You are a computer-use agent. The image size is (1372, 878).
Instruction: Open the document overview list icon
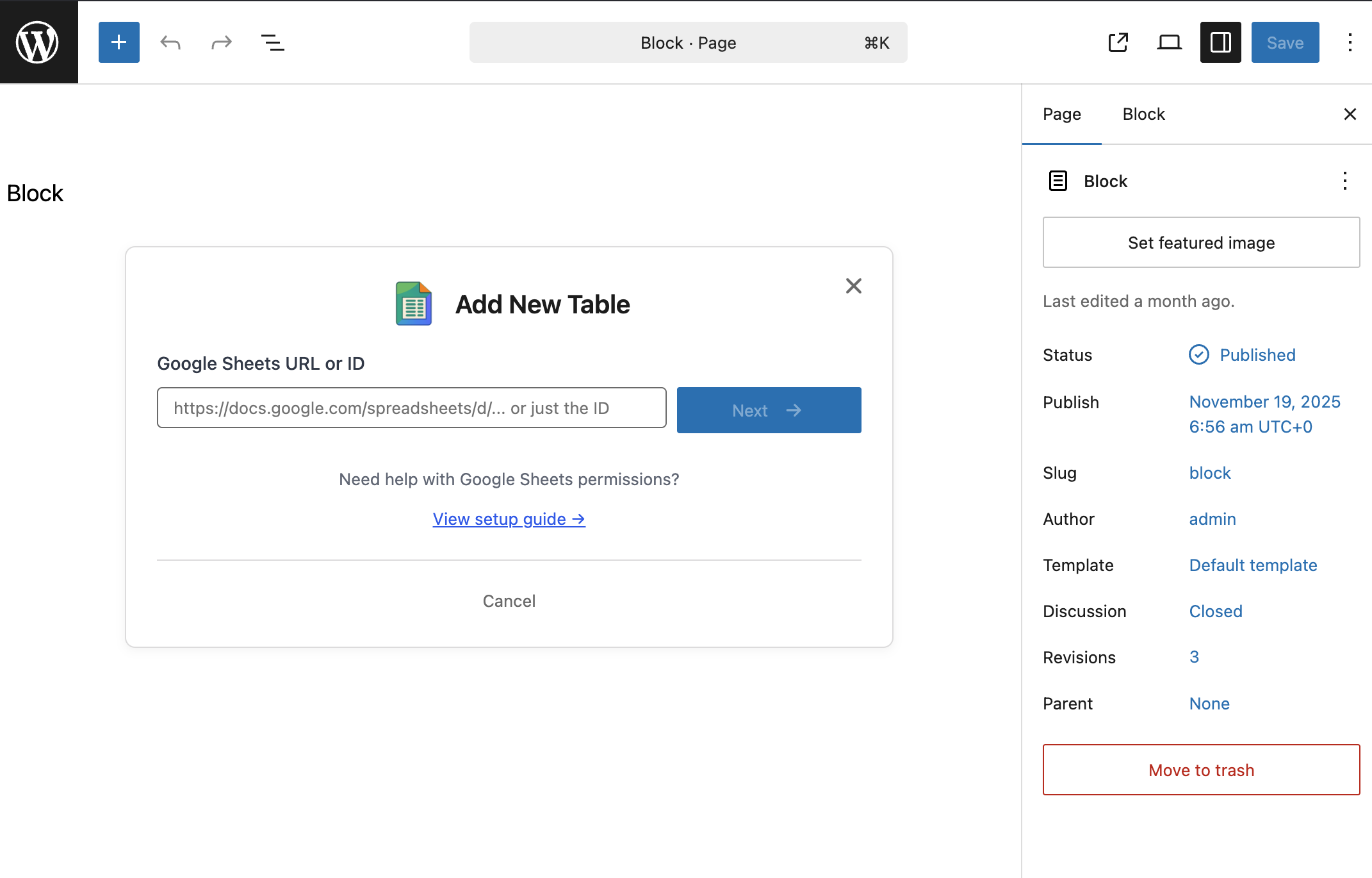point(273,42)
